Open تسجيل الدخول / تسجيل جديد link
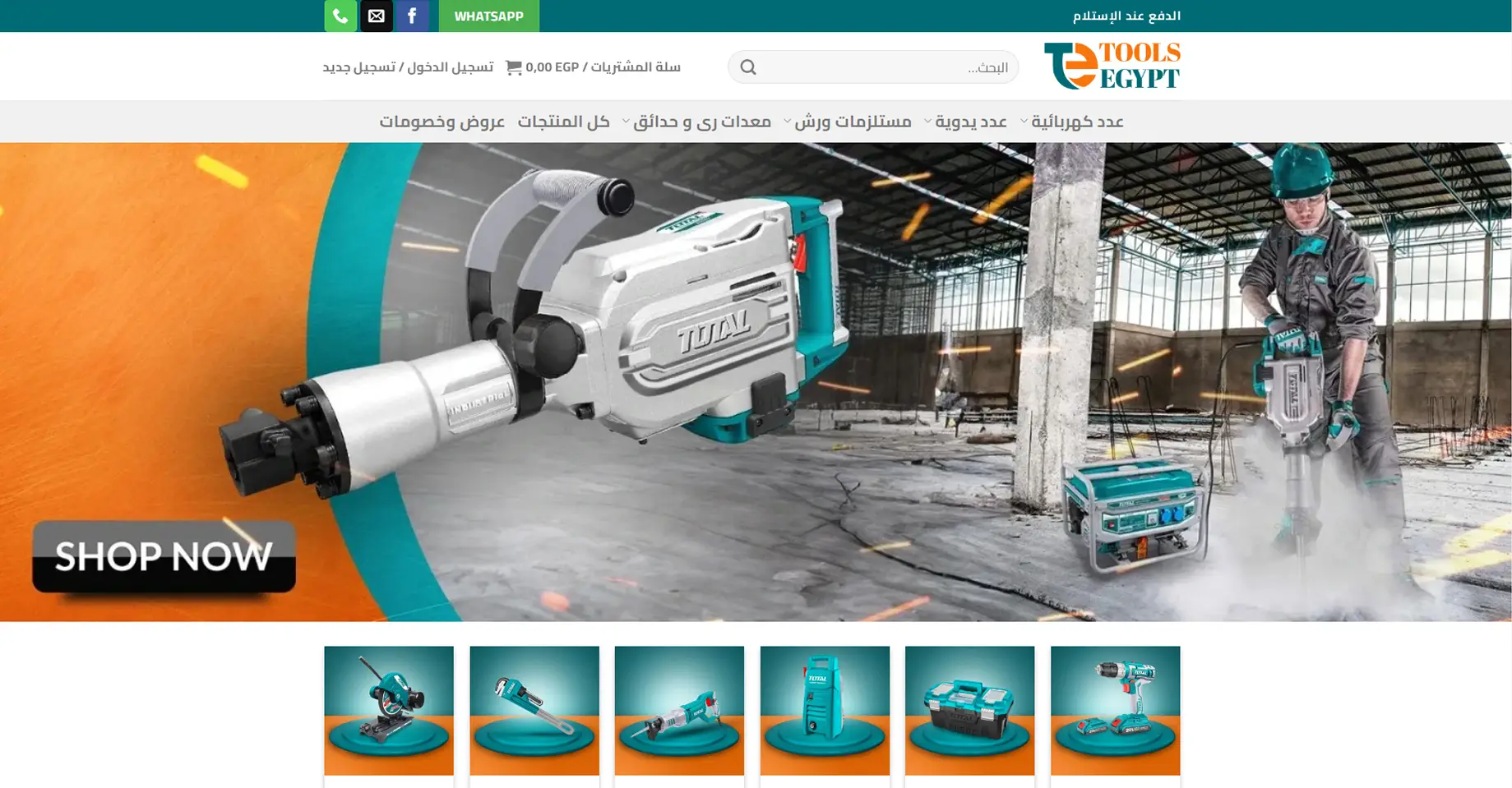The image size is (1512, 788). coord(408,67)
